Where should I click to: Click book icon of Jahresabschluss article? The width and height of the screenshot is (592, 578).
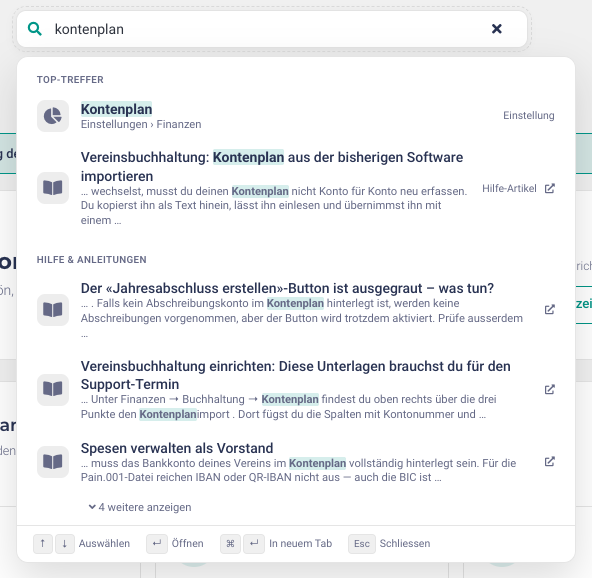pyautogui.click(x=53, y=310)
